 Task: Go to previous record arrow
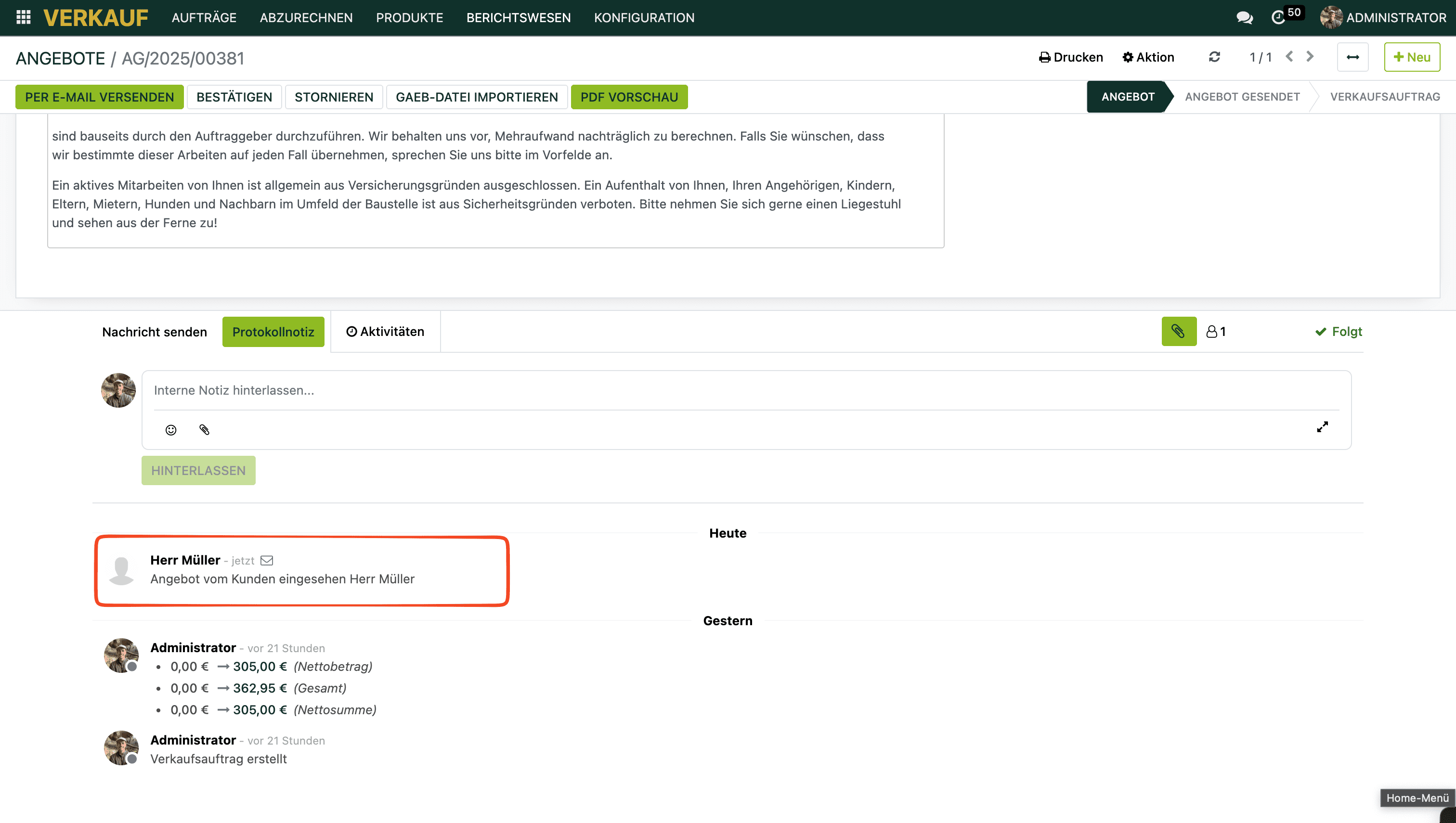pyautogui.click(x=1289, y=56)
